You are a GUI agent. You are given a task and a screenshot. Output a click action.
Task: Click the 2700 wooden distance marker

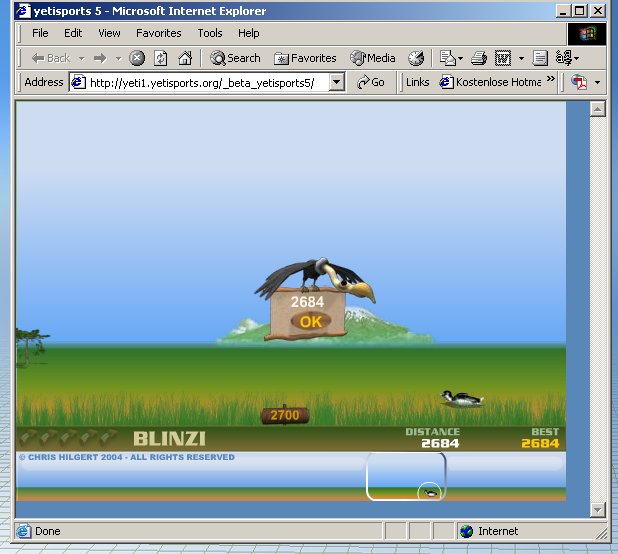pyautogui.click(x=285, y=415)
